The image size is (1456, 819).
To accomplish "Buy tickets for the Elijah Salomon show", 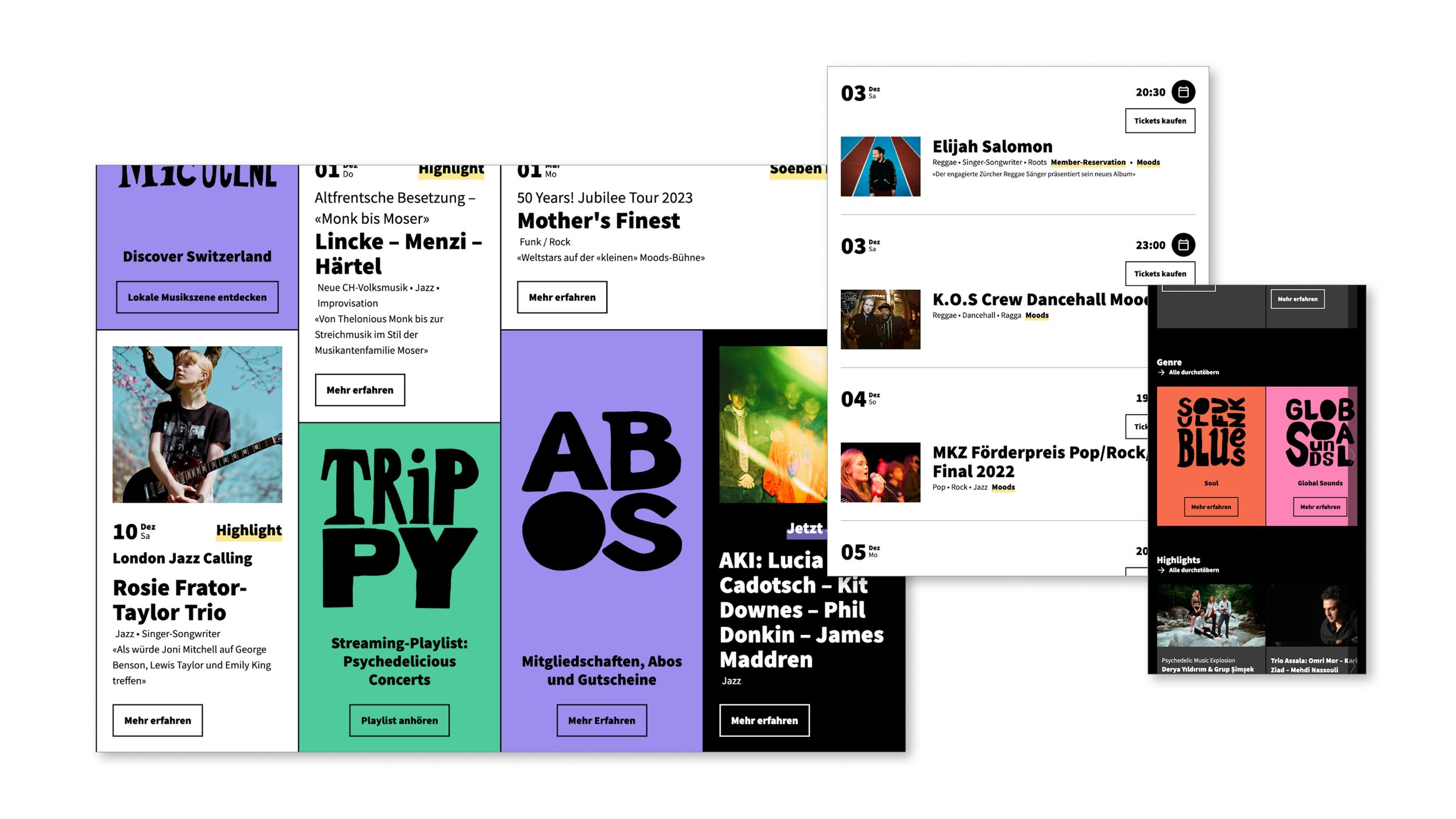I will point(1160,121).
